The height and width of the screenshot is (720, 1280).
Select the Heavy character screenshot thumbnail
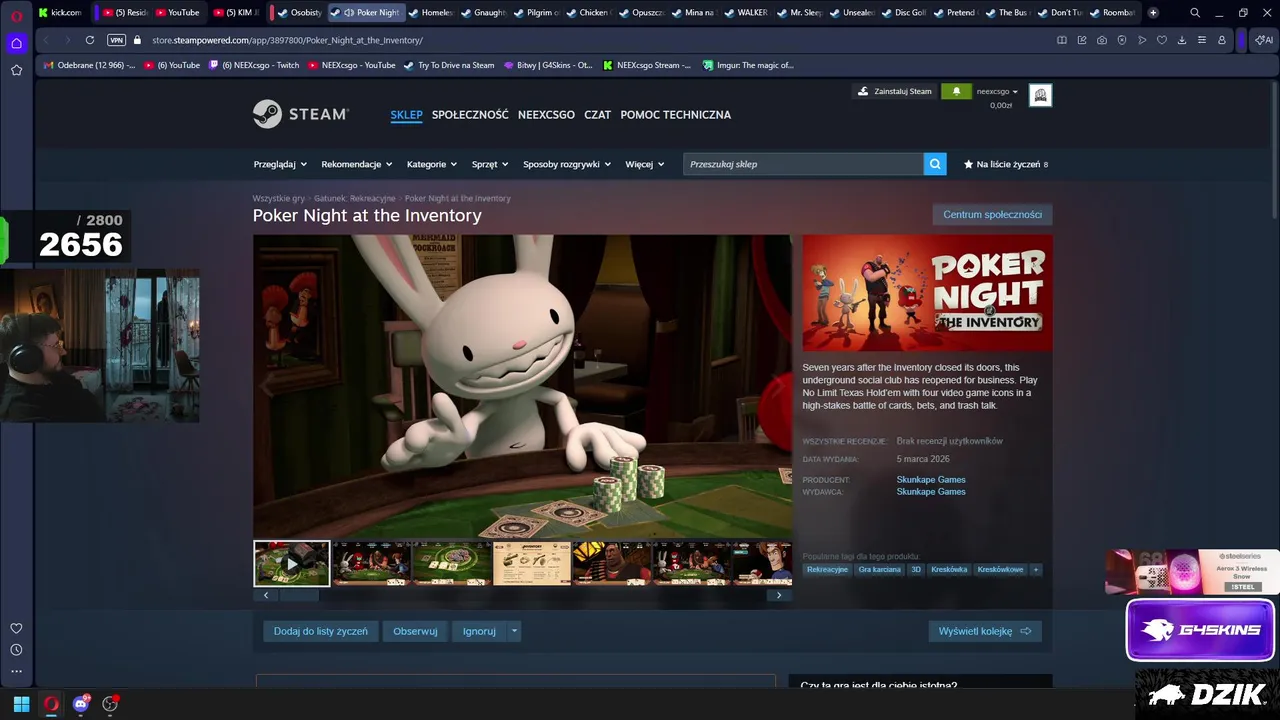(x=612, y=563)
